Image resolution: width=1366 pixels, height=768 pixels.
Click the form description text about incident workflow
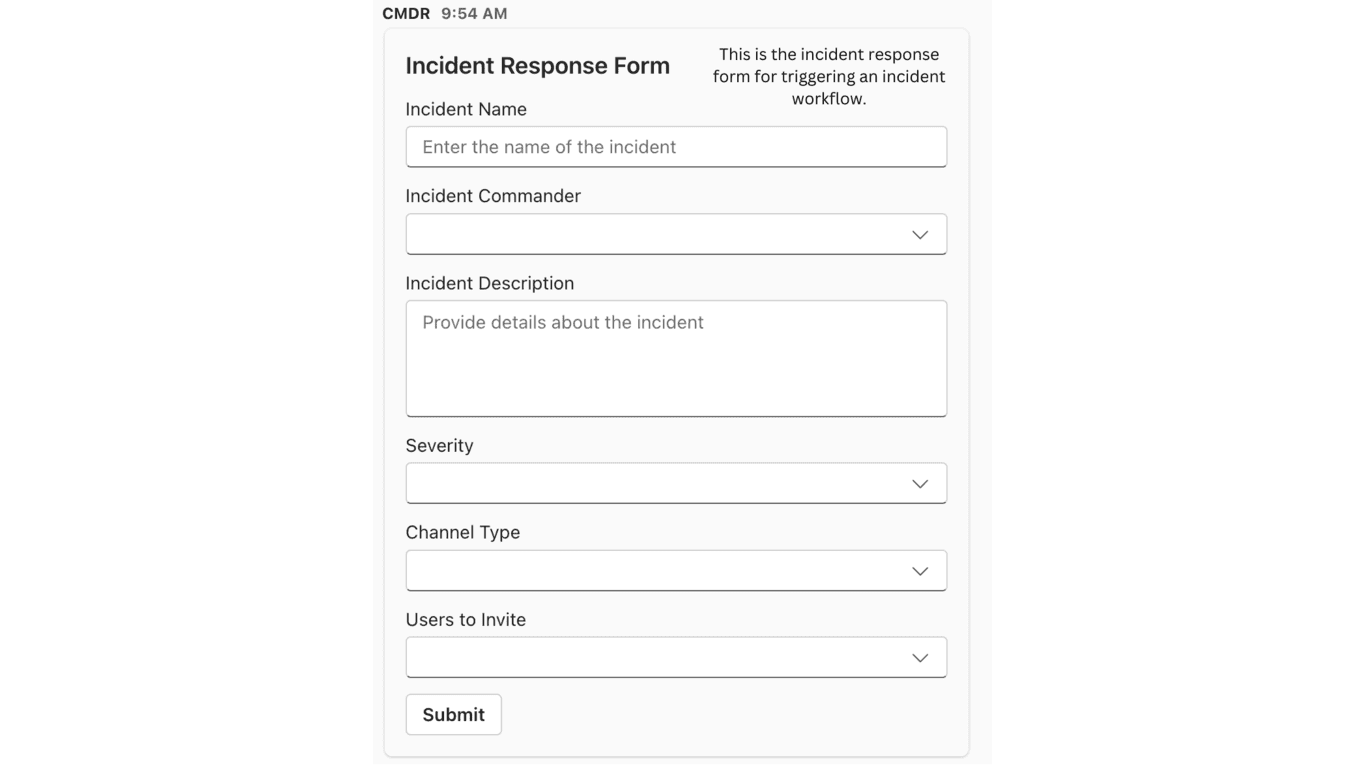click(829, 76)
